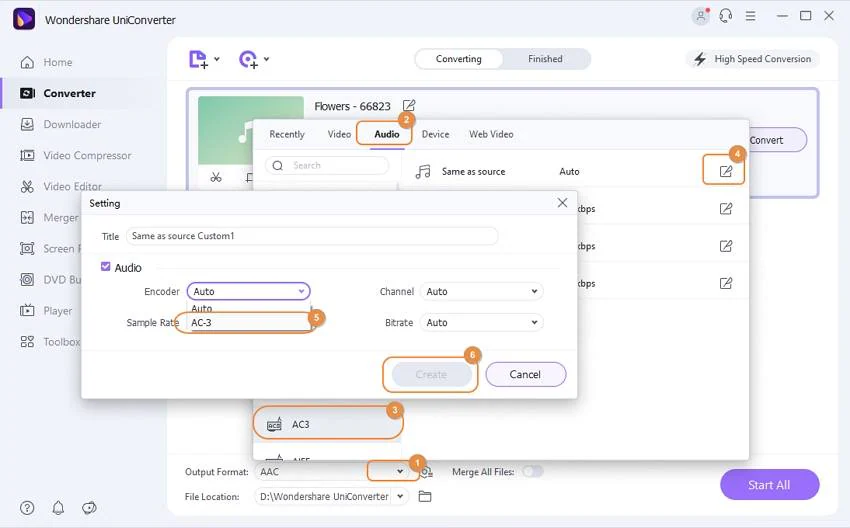Click the Load DVD disc icon
This screenshot has height=528, width=850.
click(x=248, y=59)
